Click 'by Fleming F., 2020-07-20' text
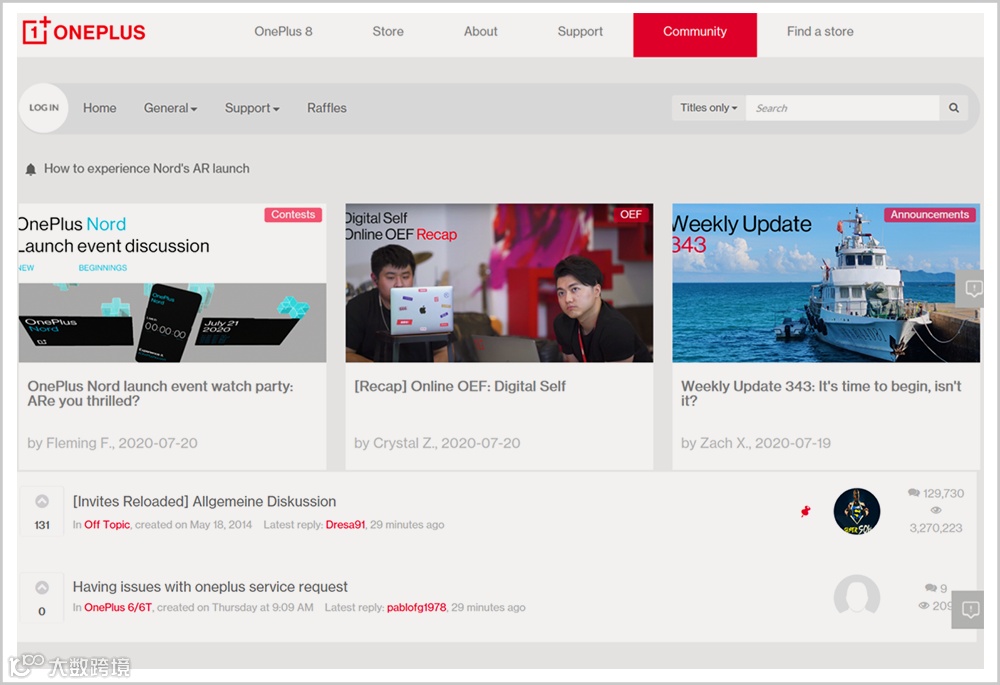Image resolution: width=1000 pixels, height=685 pixels. click(112, 443)
